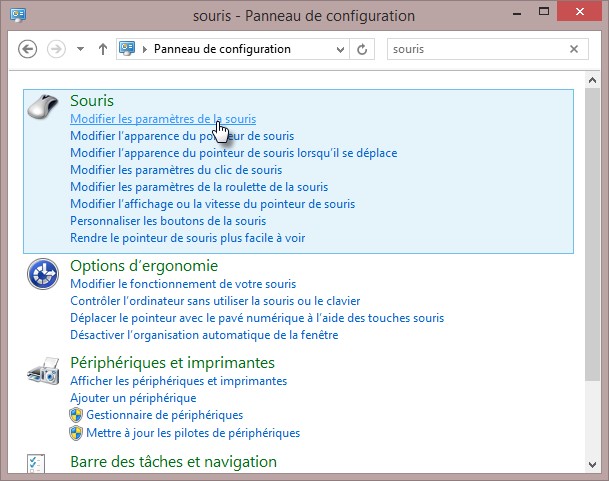Open Gestionnaire de périphériques

click(165, 415)
